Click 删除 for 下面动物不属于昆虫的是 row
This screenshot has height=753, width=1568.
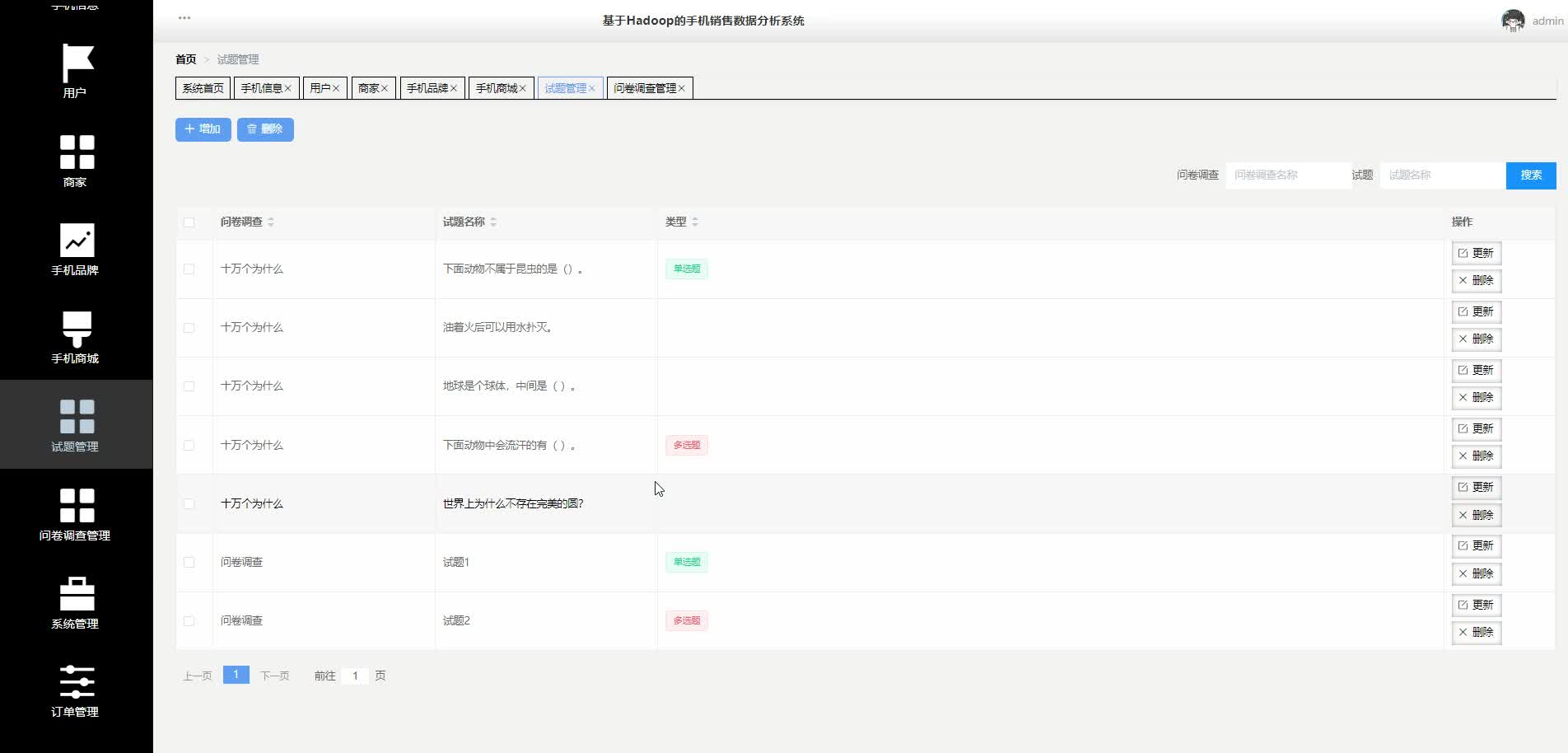tap(1477, 280)
